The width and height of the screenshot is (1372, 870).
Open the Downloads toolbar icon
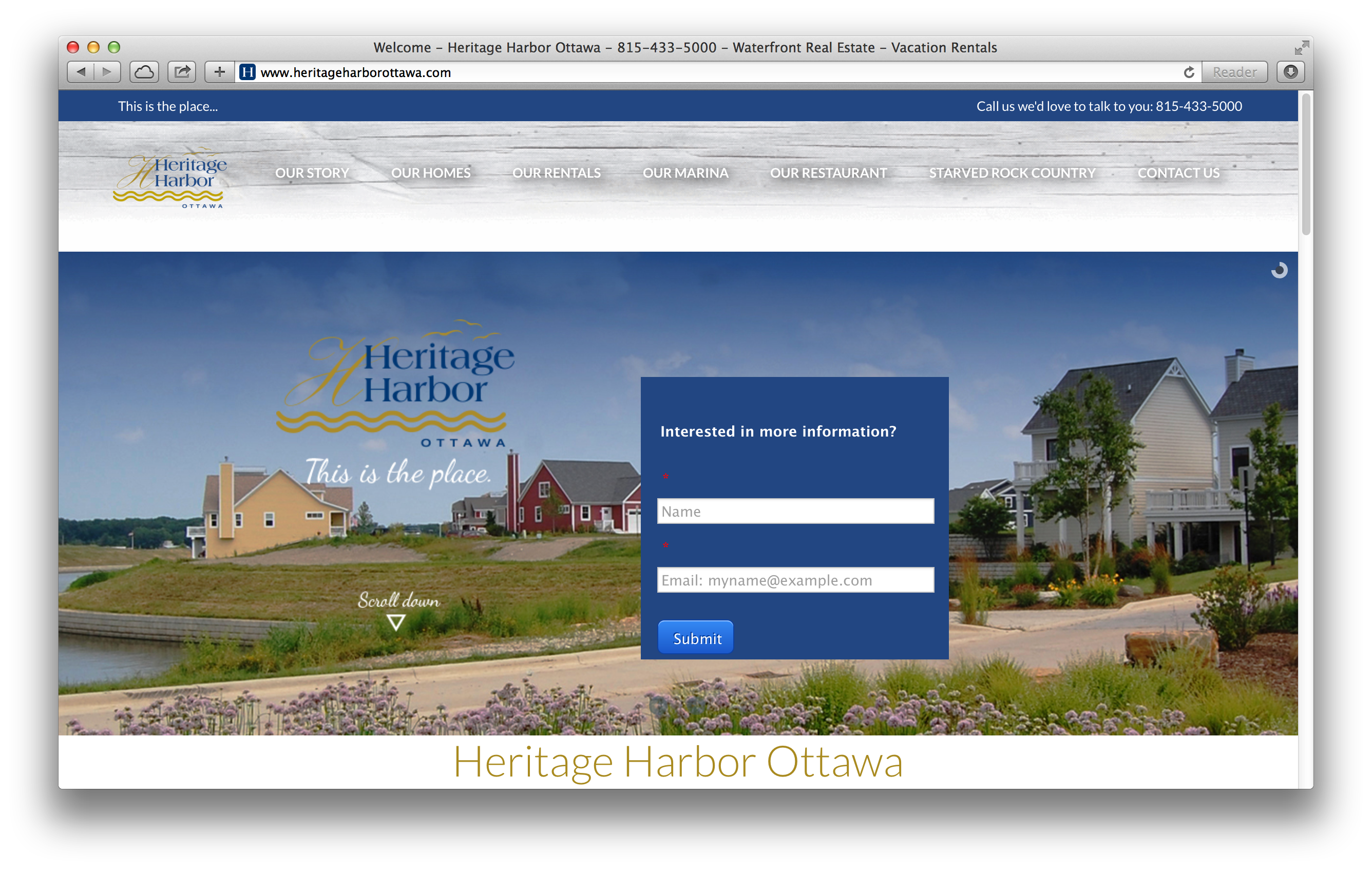coord(1290,72)
